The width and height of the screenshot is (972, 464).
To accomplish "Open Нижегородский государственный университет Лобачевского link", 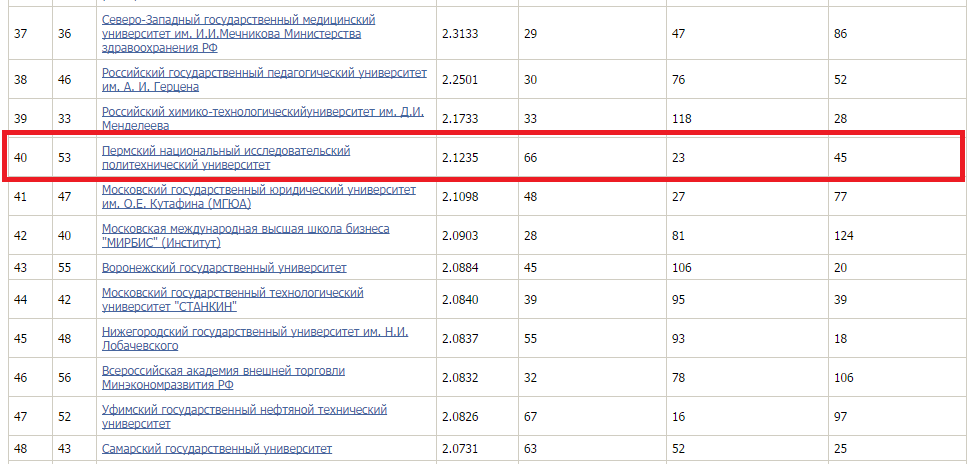I will click(x=255, y=339).
